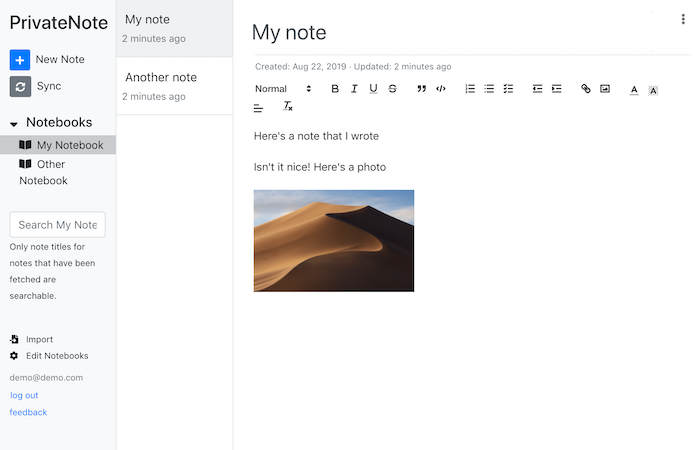700x450 pixels.
Task: Focus the Search My Notes field
Action: tap(58, 225)
